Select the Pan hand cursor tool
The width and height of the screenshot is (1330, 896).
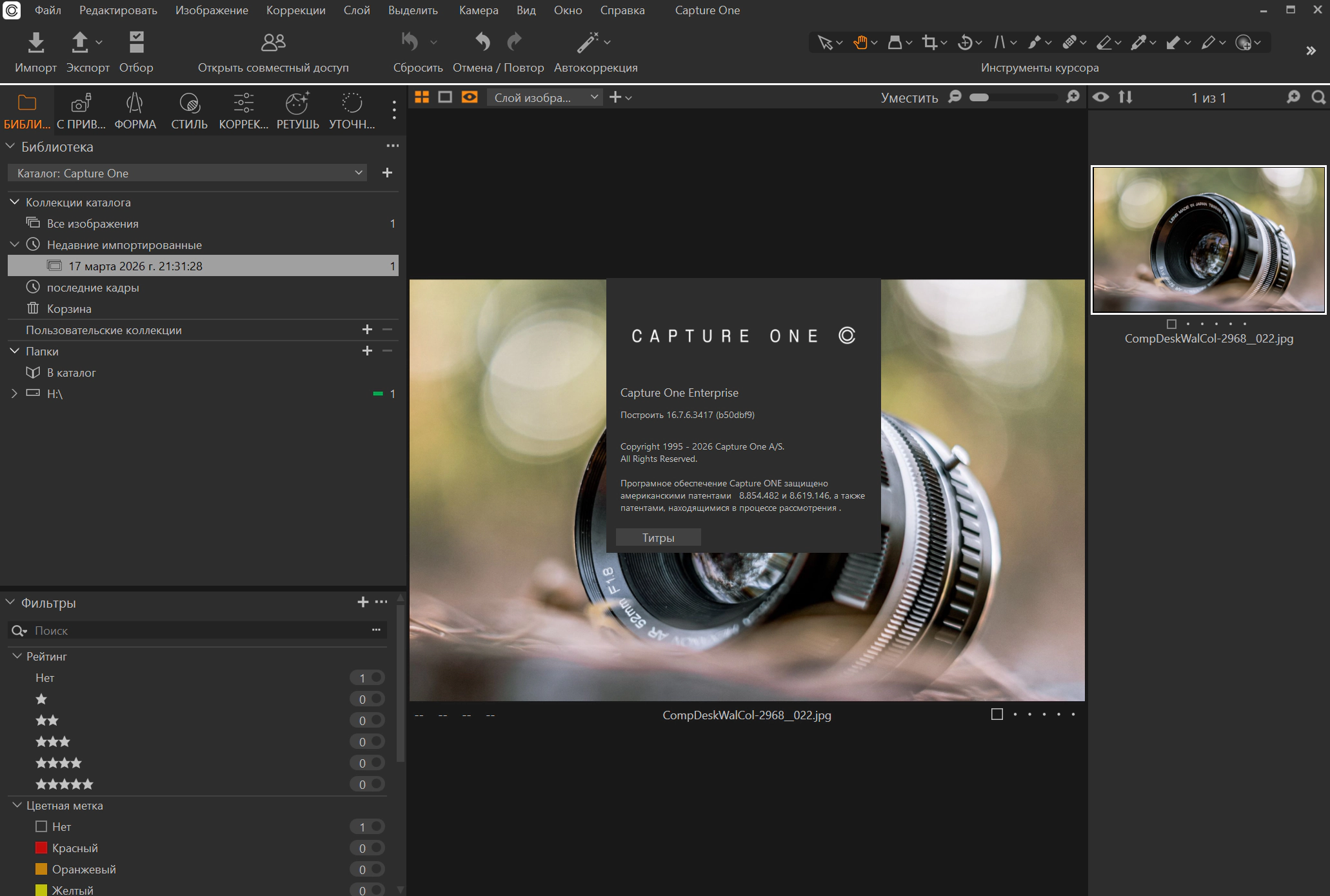coord(860,43)
